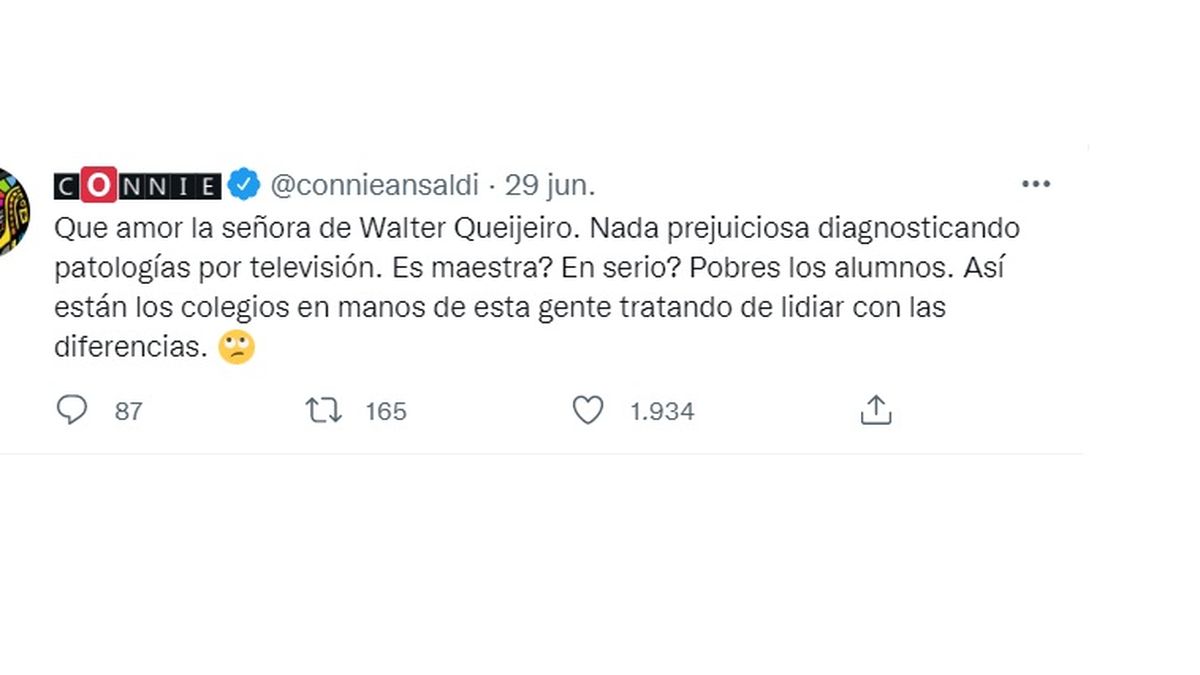Image resolution: width=1200 pixels, height=675 pixels.
Task: Open the @connieansaldi profile handle
Action: click(x=375, y=186)
